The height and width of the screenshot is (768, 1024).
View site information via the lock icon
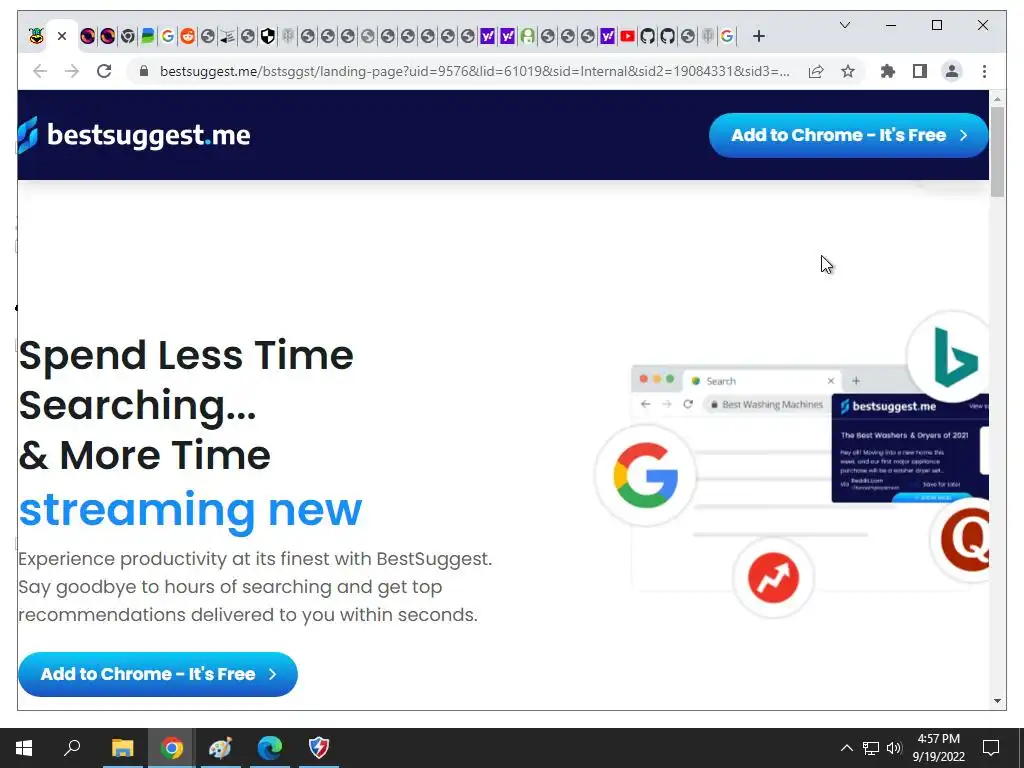pyautogui.click(x=144, y=71)
